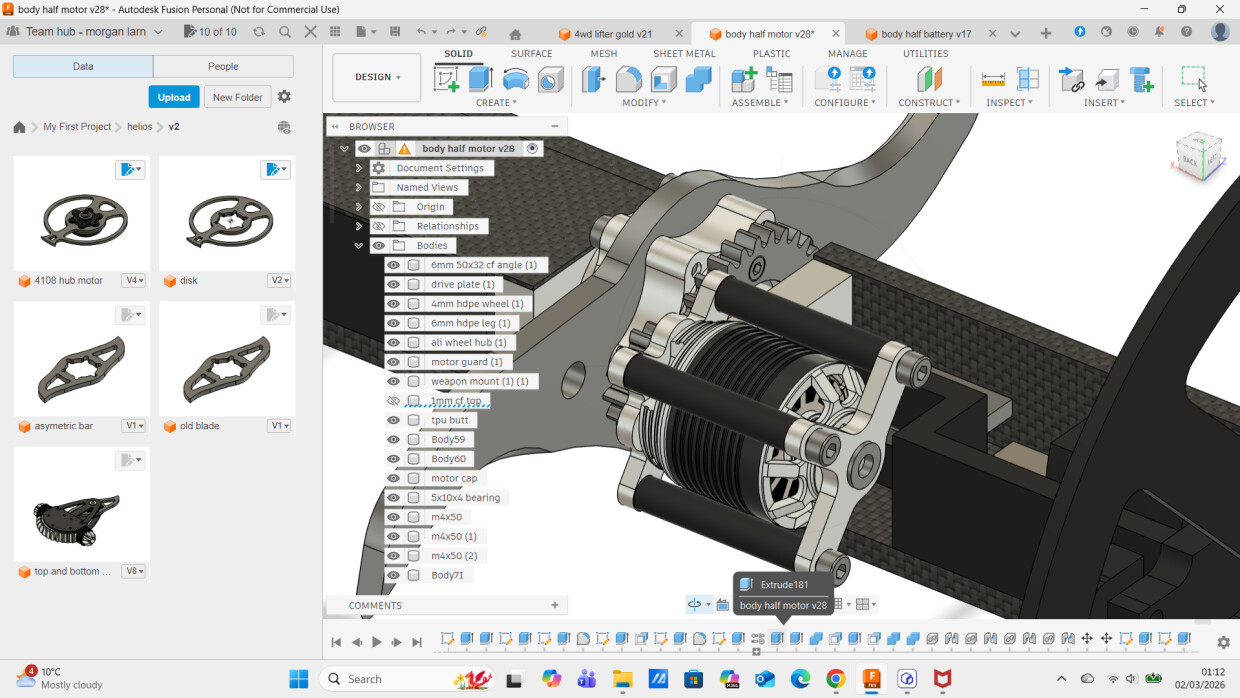Screen dimensions: 1240x698
Task: Click the Refresh data panel icon
Action: tap(259, 32)
